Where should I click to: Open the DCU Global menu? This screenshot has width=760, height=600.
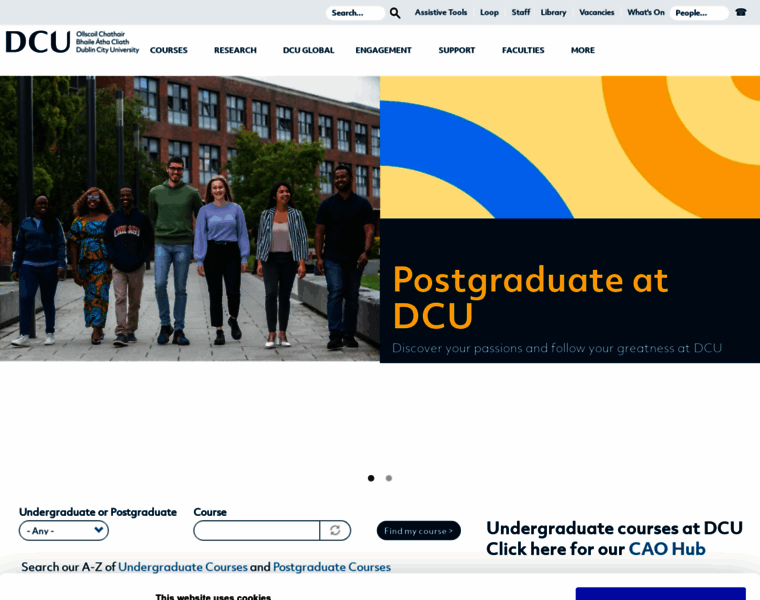[308, 50]
